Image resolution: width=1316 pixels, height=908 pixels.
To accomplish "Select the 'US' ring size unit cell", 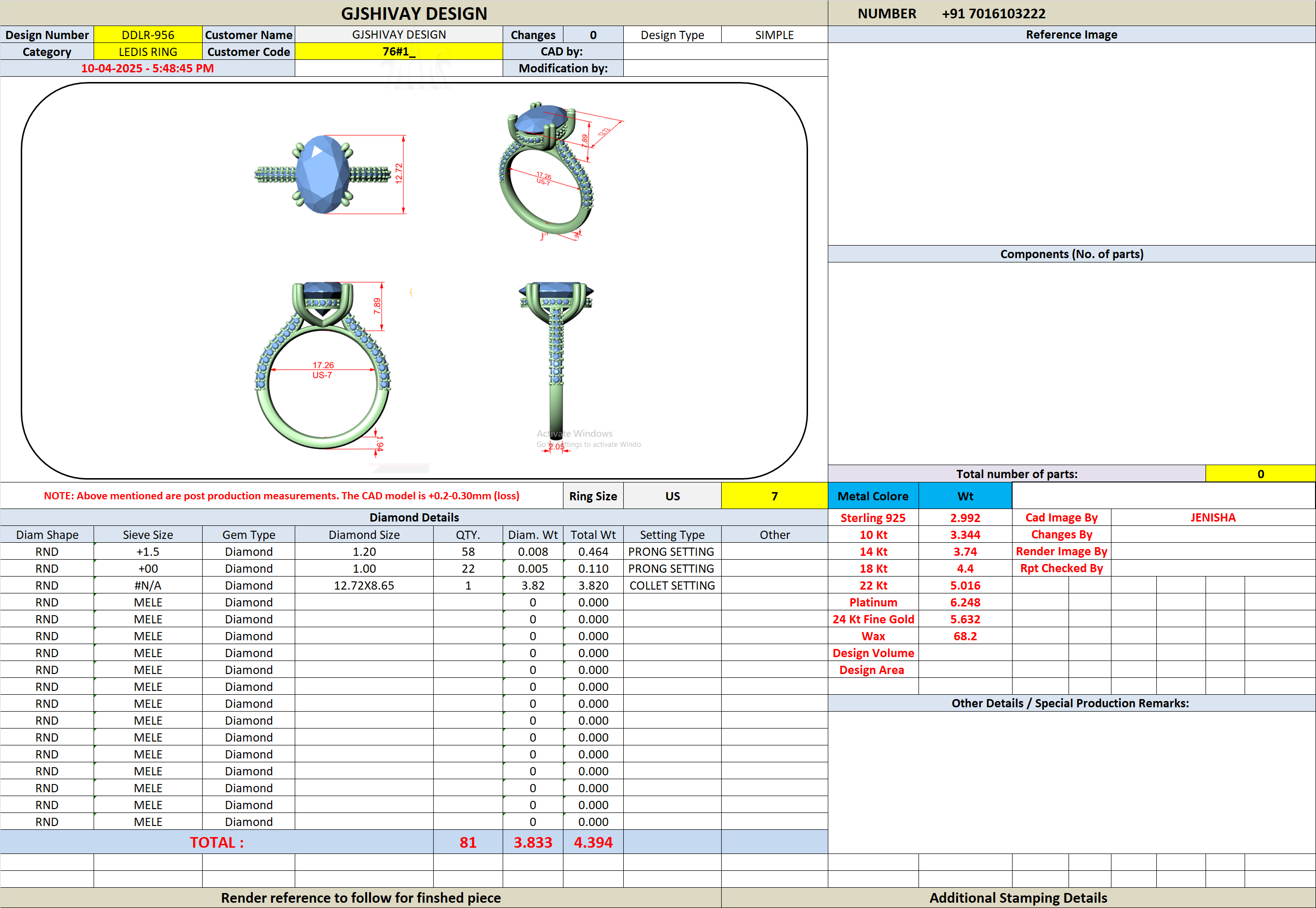I will (672, 496).
